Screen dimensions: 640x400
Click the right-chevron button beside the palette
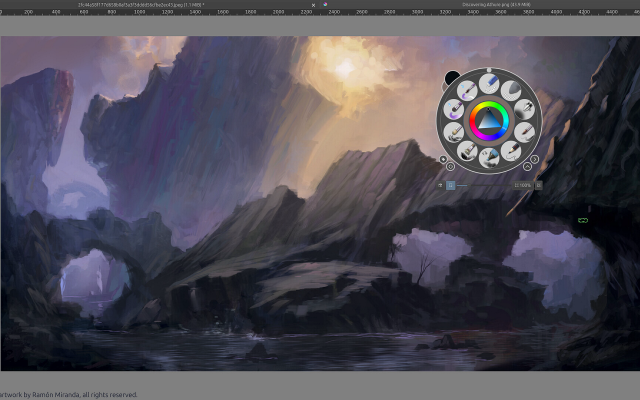coord(534,159)
